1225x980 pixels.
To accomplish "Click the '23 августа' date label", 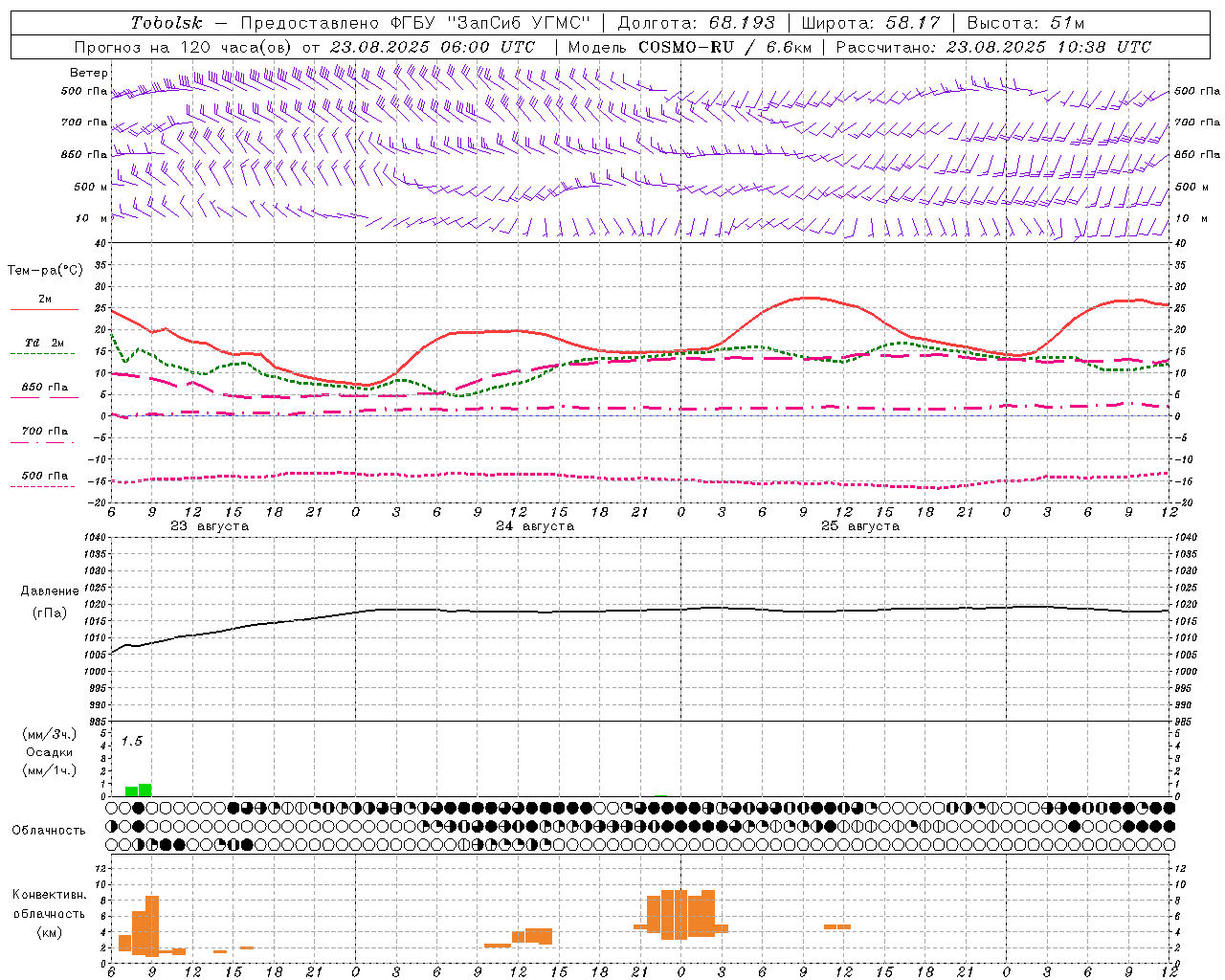I will (210, 526).
